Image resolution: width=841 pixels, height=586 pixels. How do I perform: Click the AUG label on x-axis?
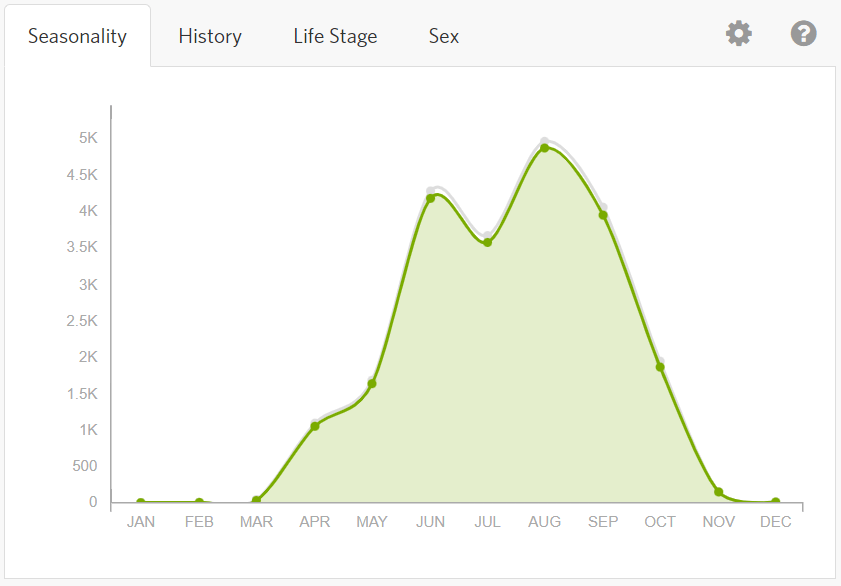545,522
